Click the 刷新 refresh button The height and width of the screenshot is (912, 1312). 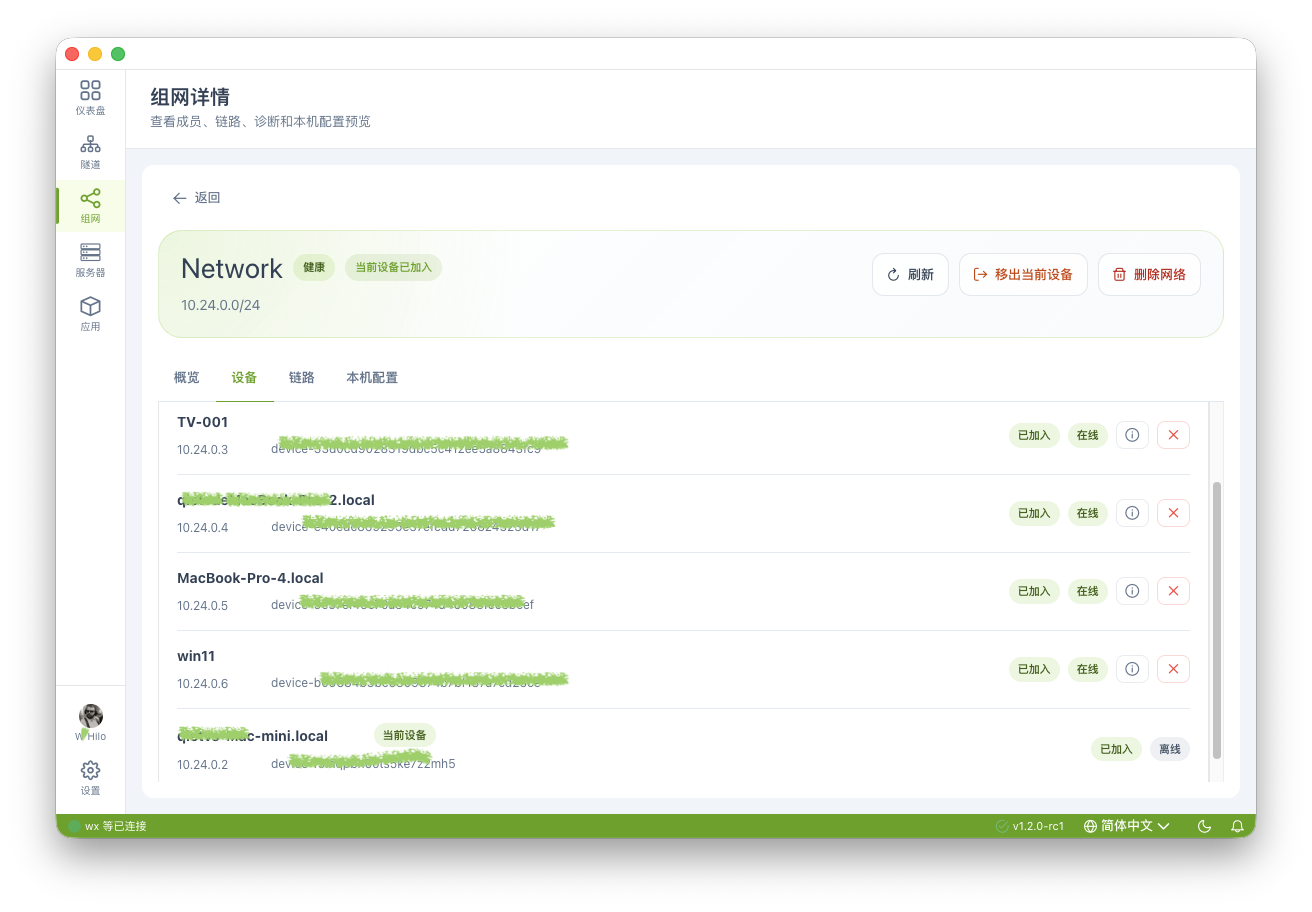tap(910, 274)
